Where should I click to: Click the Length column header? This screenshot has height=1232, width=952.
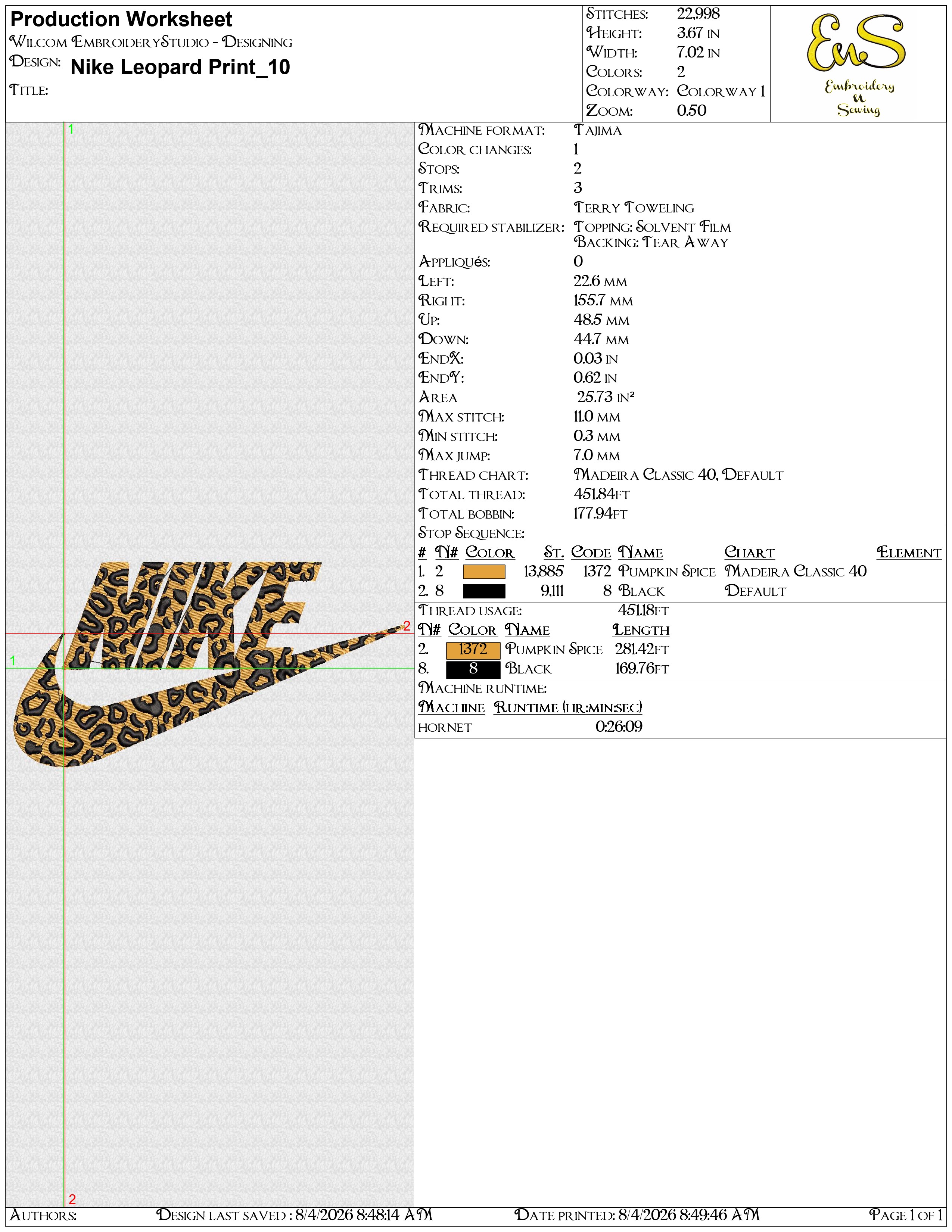pyautogui.click(x=641, y=630)
